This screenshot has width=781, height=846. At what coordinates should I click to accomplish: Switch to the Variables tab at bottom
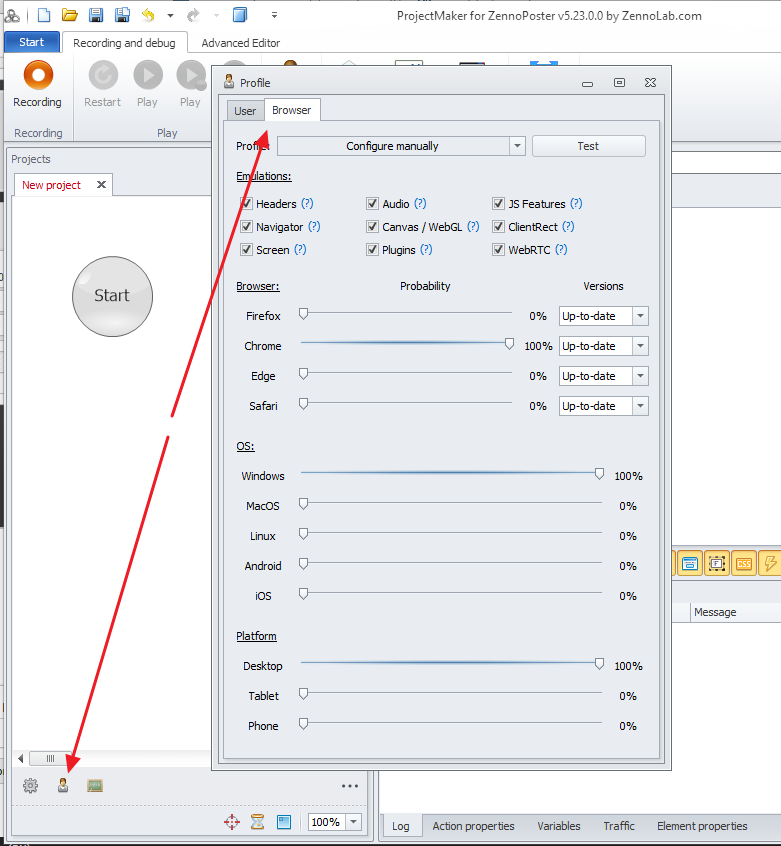pyautogui.click(x=559, y=826)
